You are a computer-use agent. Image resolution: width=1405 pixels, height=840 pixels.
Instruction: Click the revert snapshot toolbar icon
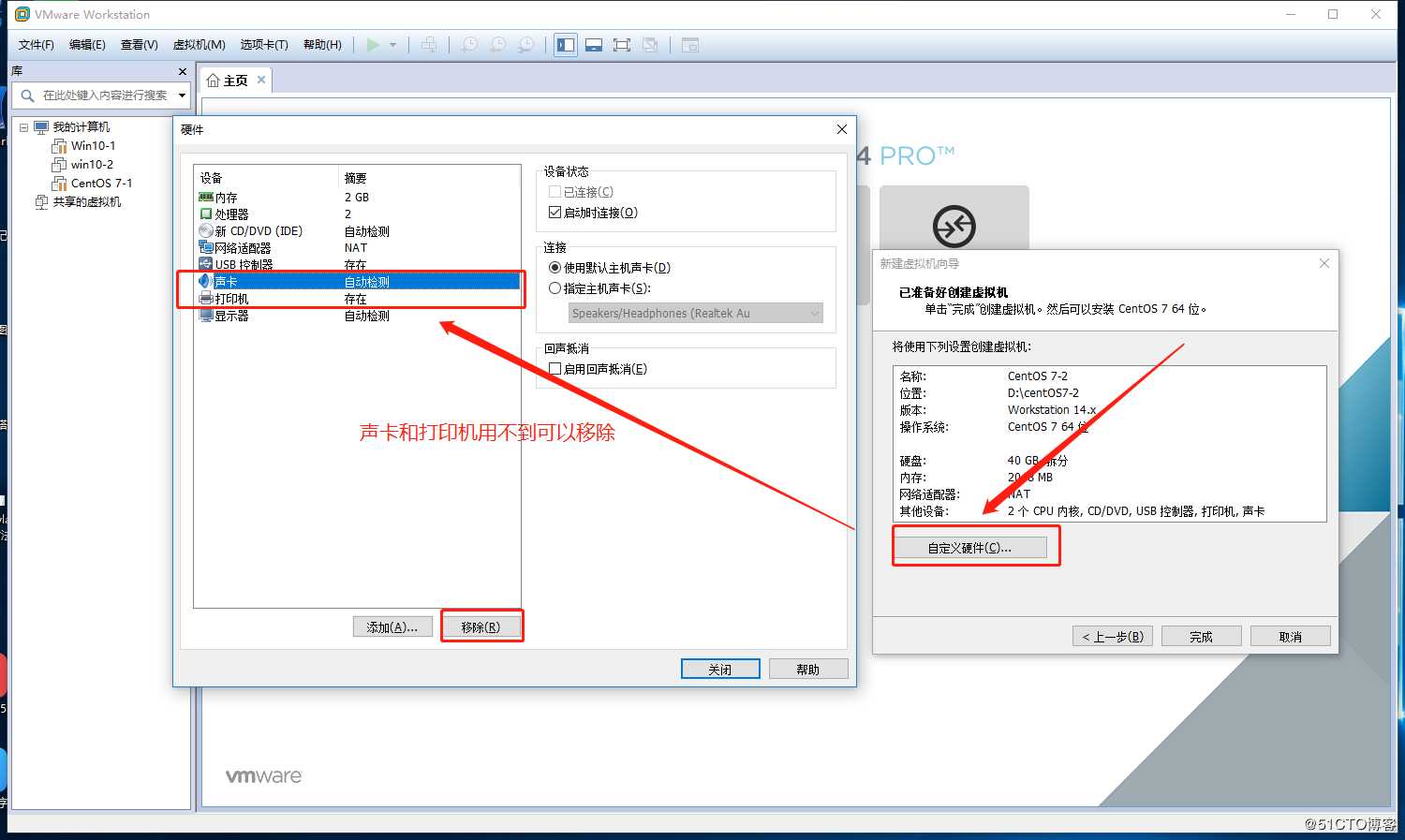498,45
